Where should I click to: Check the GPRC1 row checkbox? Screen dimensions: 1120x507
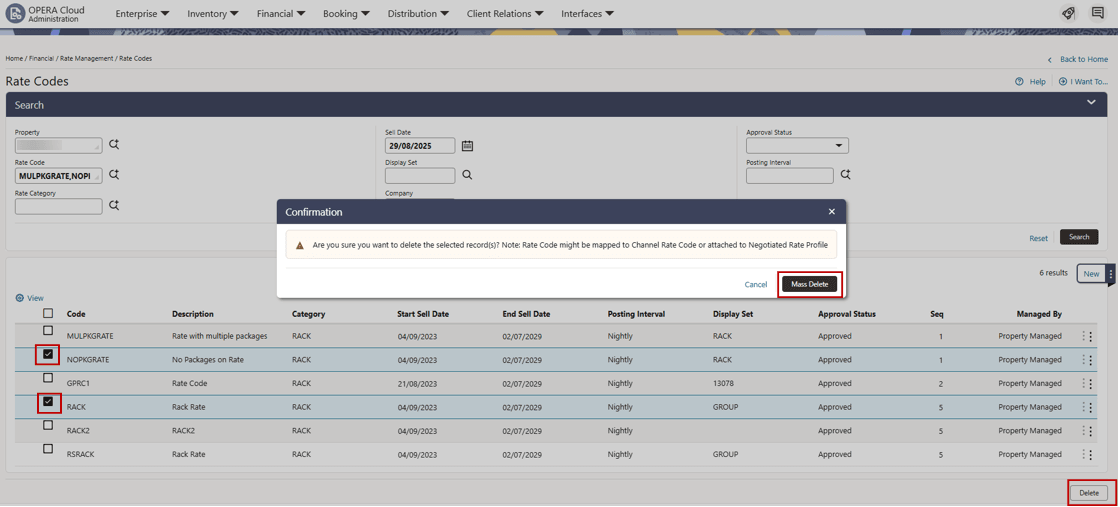tap(48, 378)
